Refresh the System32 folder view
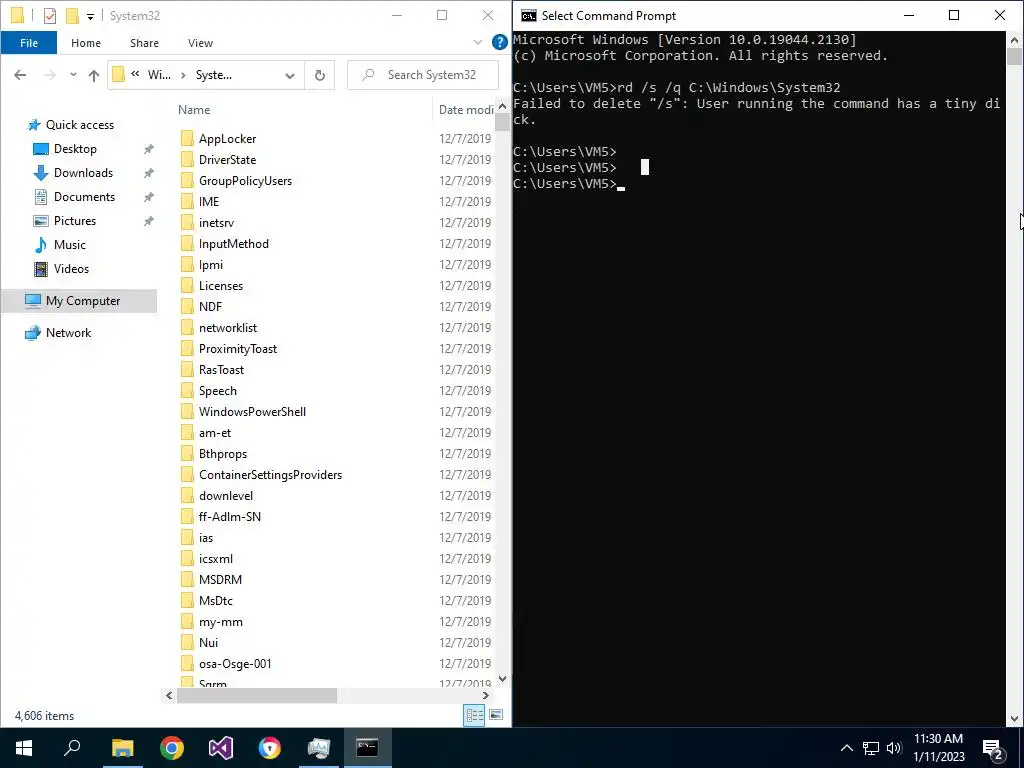Image resolution: width=1024 pixels, height=768 pixels. (319, 75)
